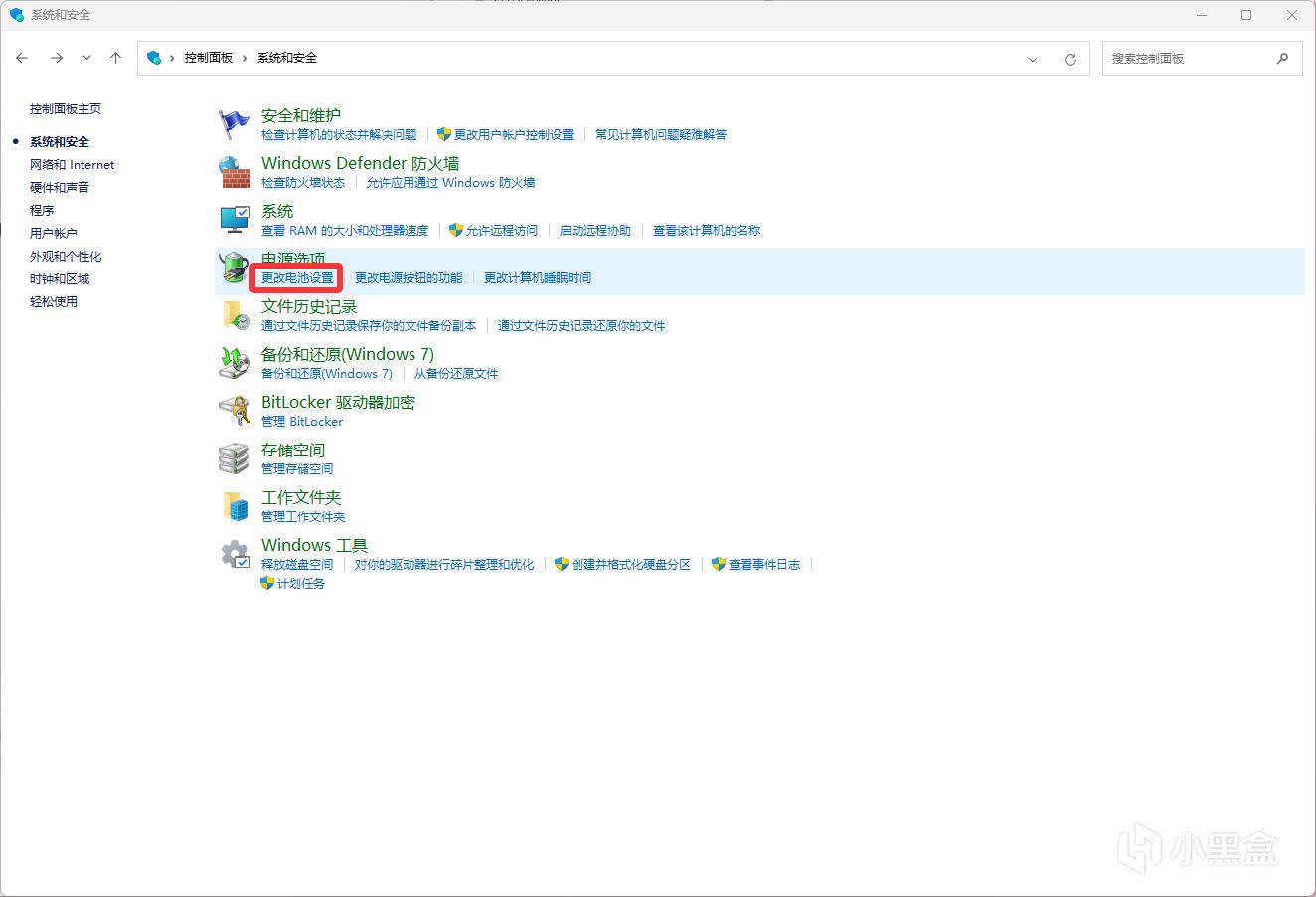Click 系统和安全 in the address breadcrumb
The width and height of the screenshot is (1316, 897).
tap(287, 58)
